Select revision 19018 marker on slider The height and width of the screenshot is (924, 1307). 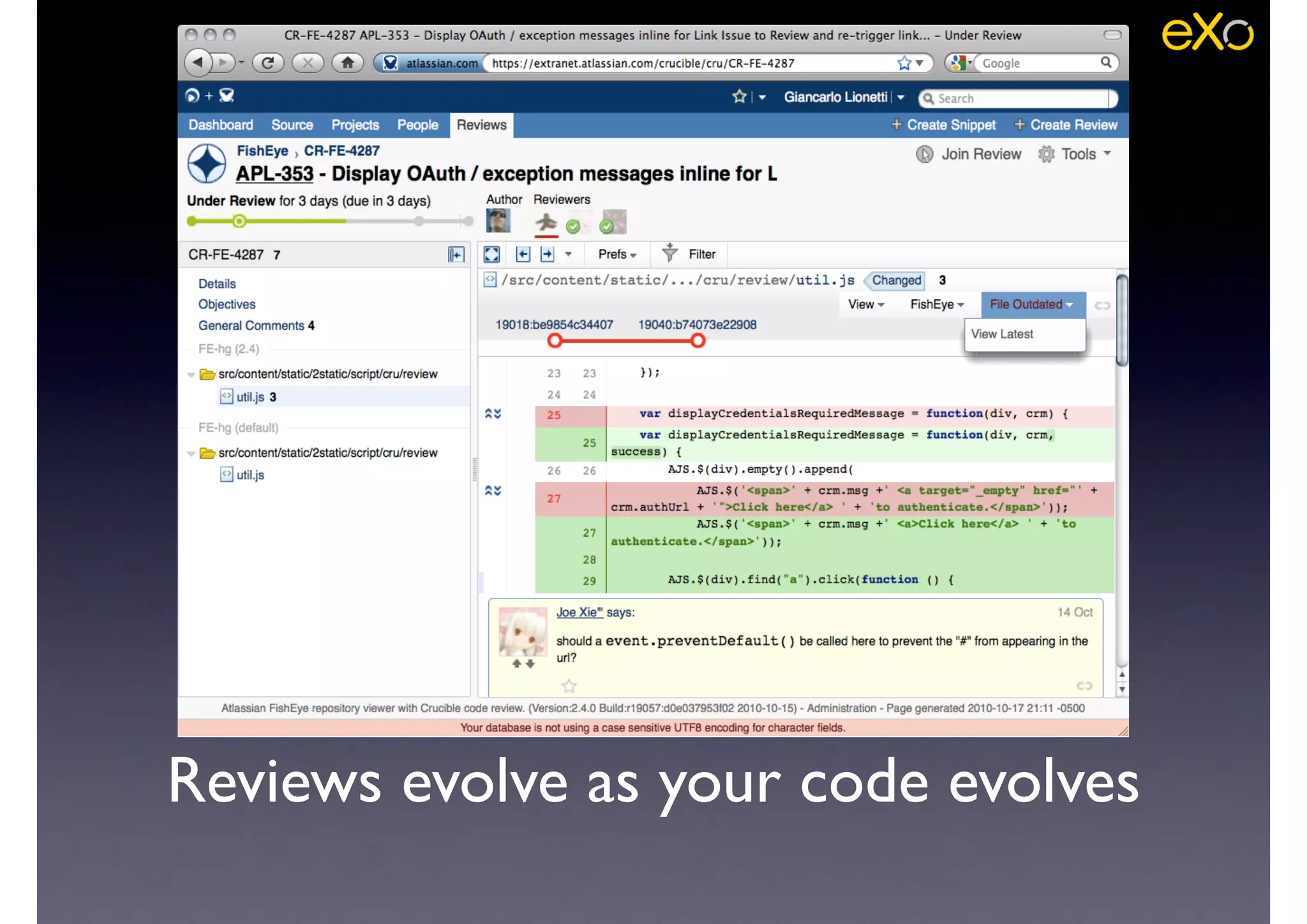[555, 341]
